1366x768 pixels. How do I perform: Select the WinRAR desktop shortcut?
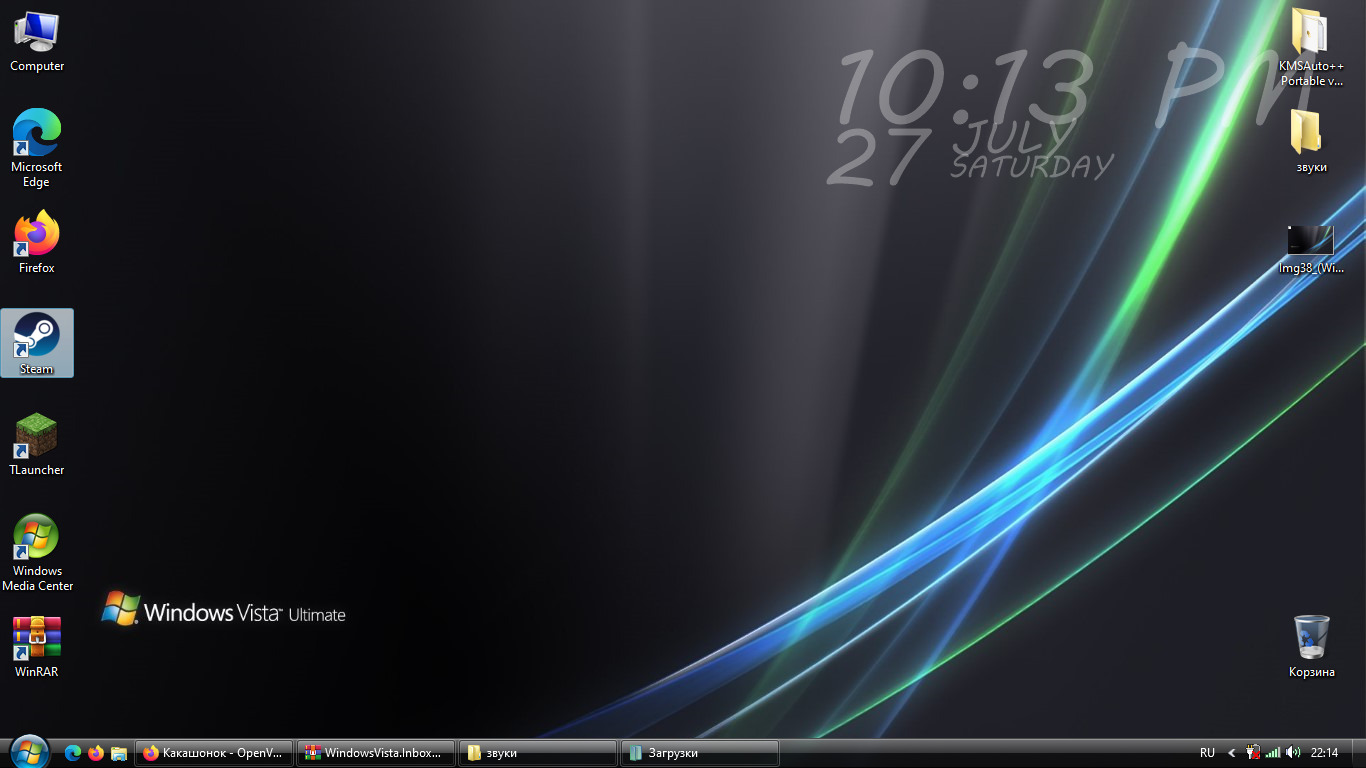coord(37,647)
